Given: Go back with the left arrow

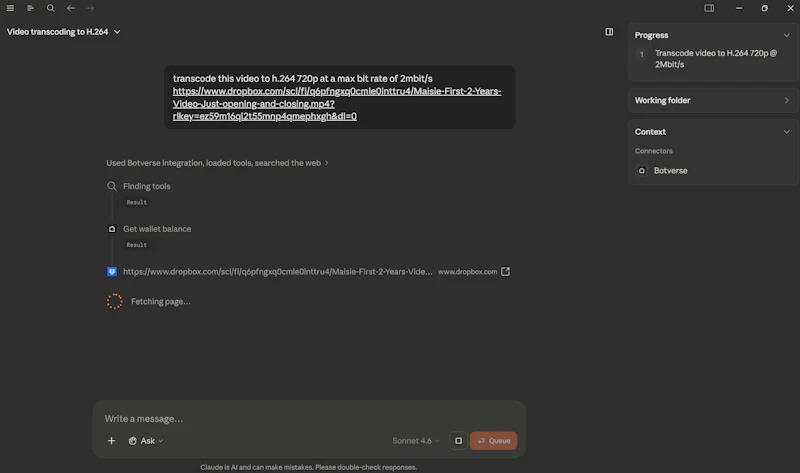Looking at the screenshot, I should 71,8.
